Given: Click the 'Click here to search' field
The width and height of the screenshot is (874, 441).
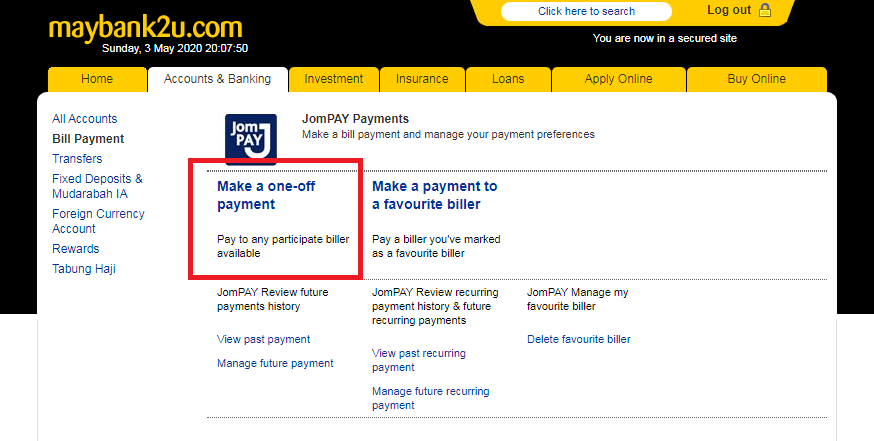Looking at the screenshot, I should pyautogui.click(x=586, y=11).
